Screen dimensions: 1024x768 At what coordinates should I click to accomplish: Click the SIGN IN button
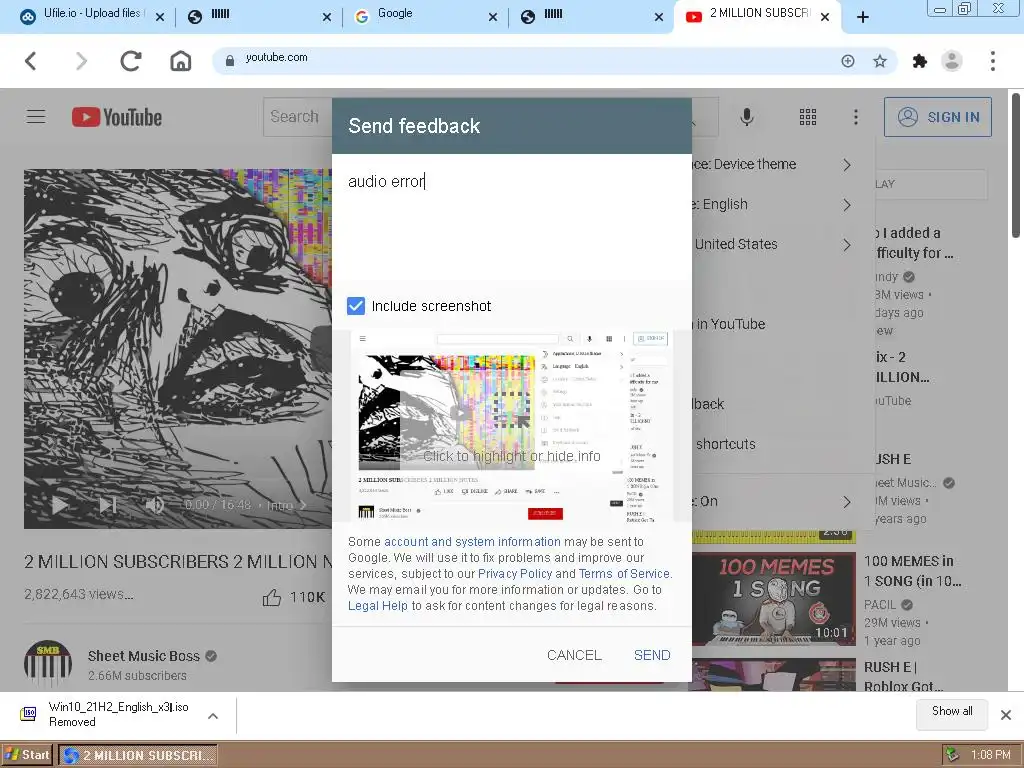click(938, 117)
